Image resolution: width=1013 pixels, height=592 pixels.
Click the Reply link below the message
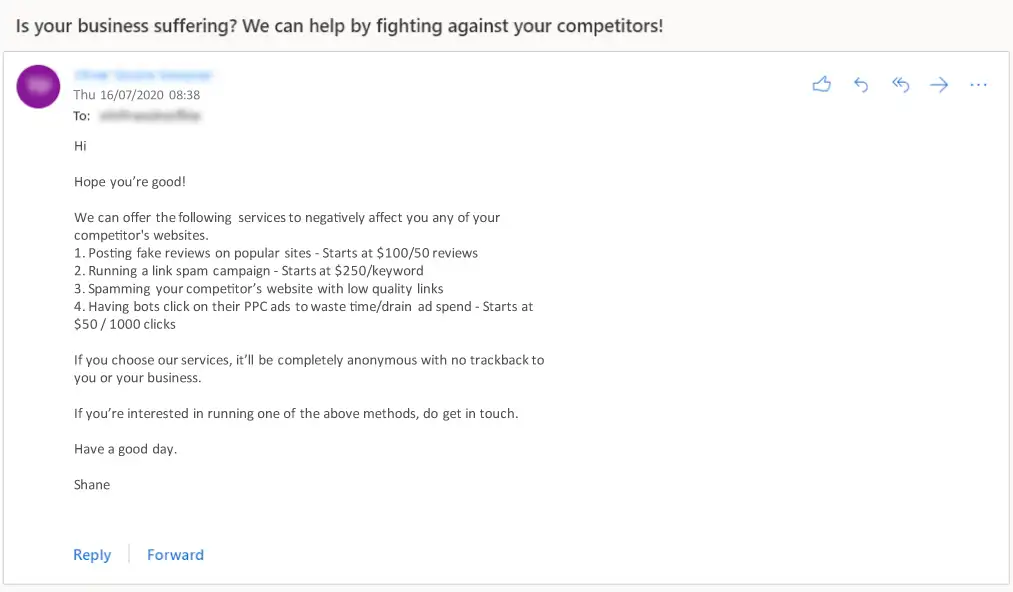92,555
